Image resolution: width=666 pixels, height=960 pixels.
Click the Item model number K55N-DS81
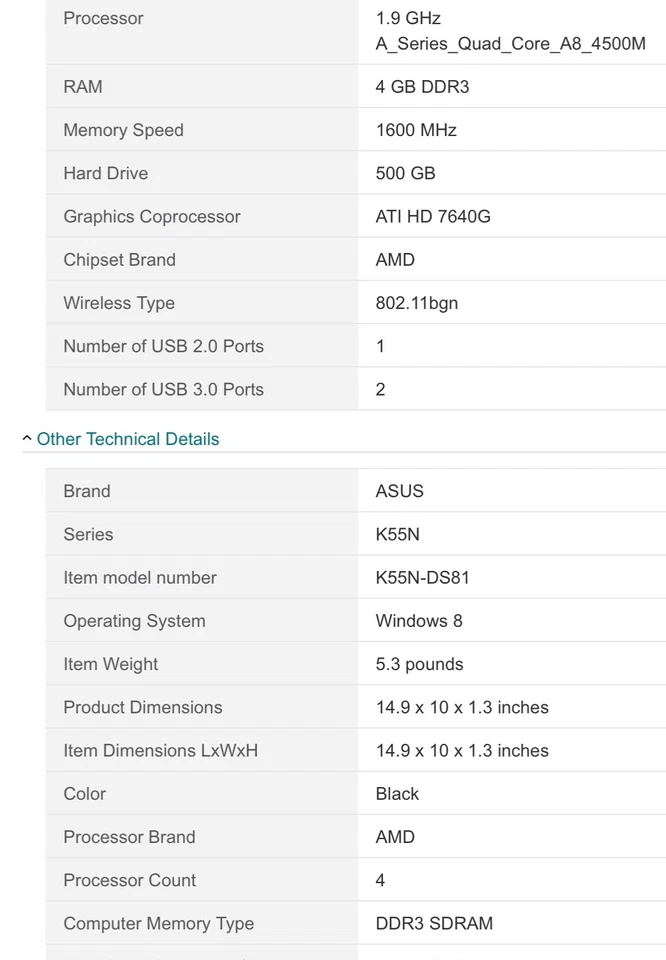421,577
